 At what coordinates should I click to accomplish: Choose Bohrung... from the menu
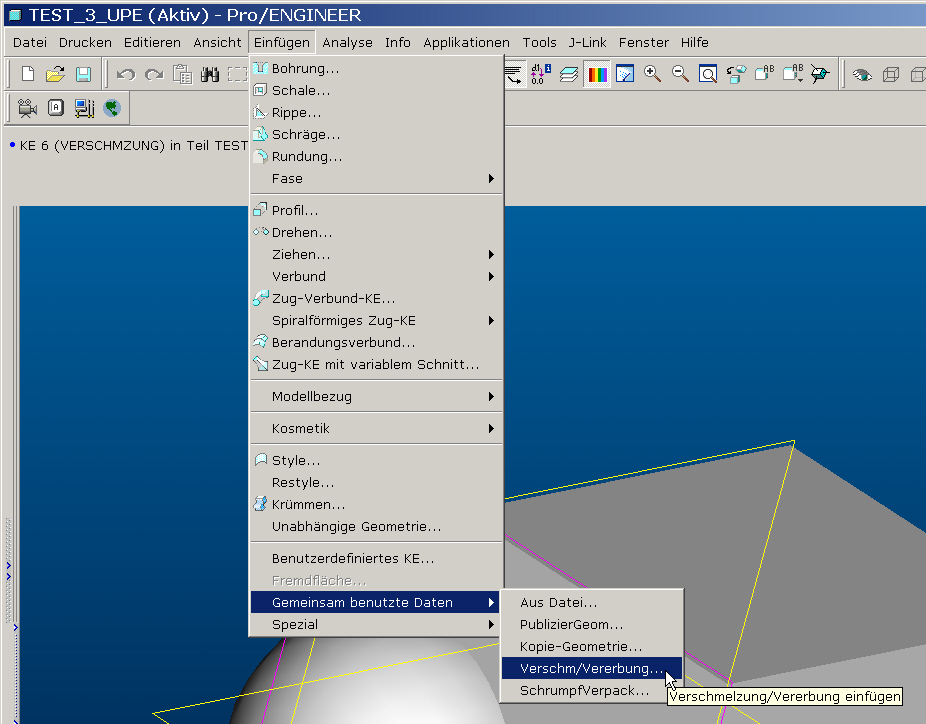click(376, 69)
